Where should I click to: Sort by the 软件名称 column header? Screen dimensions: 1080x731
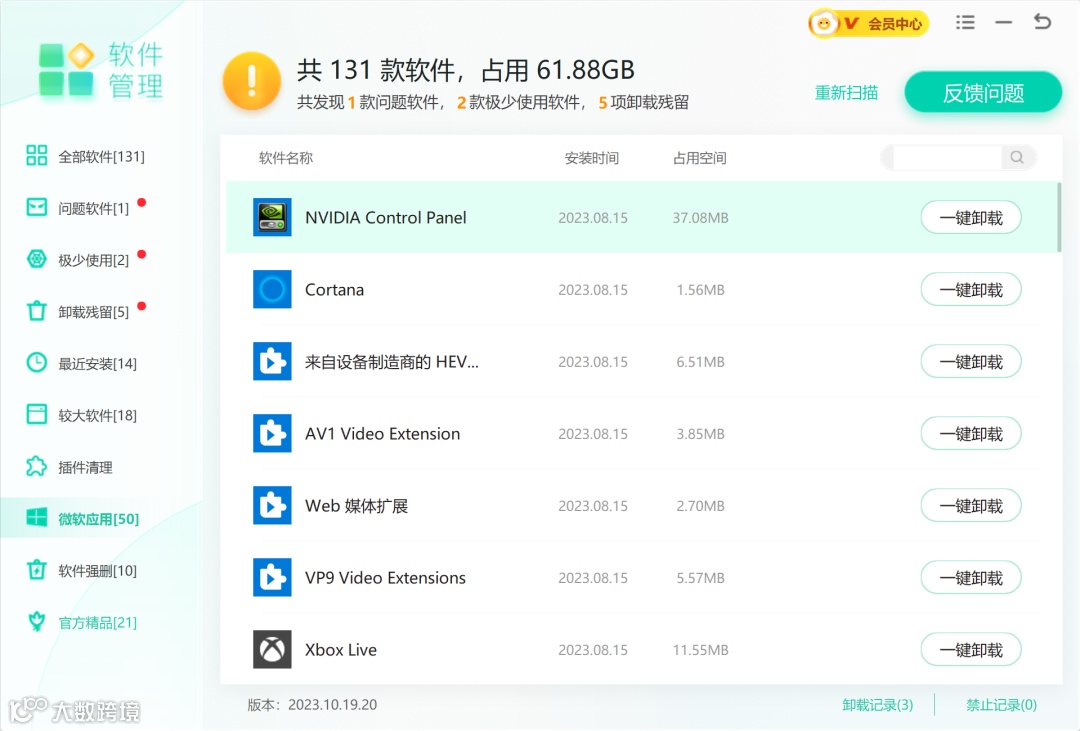[286, 158]
